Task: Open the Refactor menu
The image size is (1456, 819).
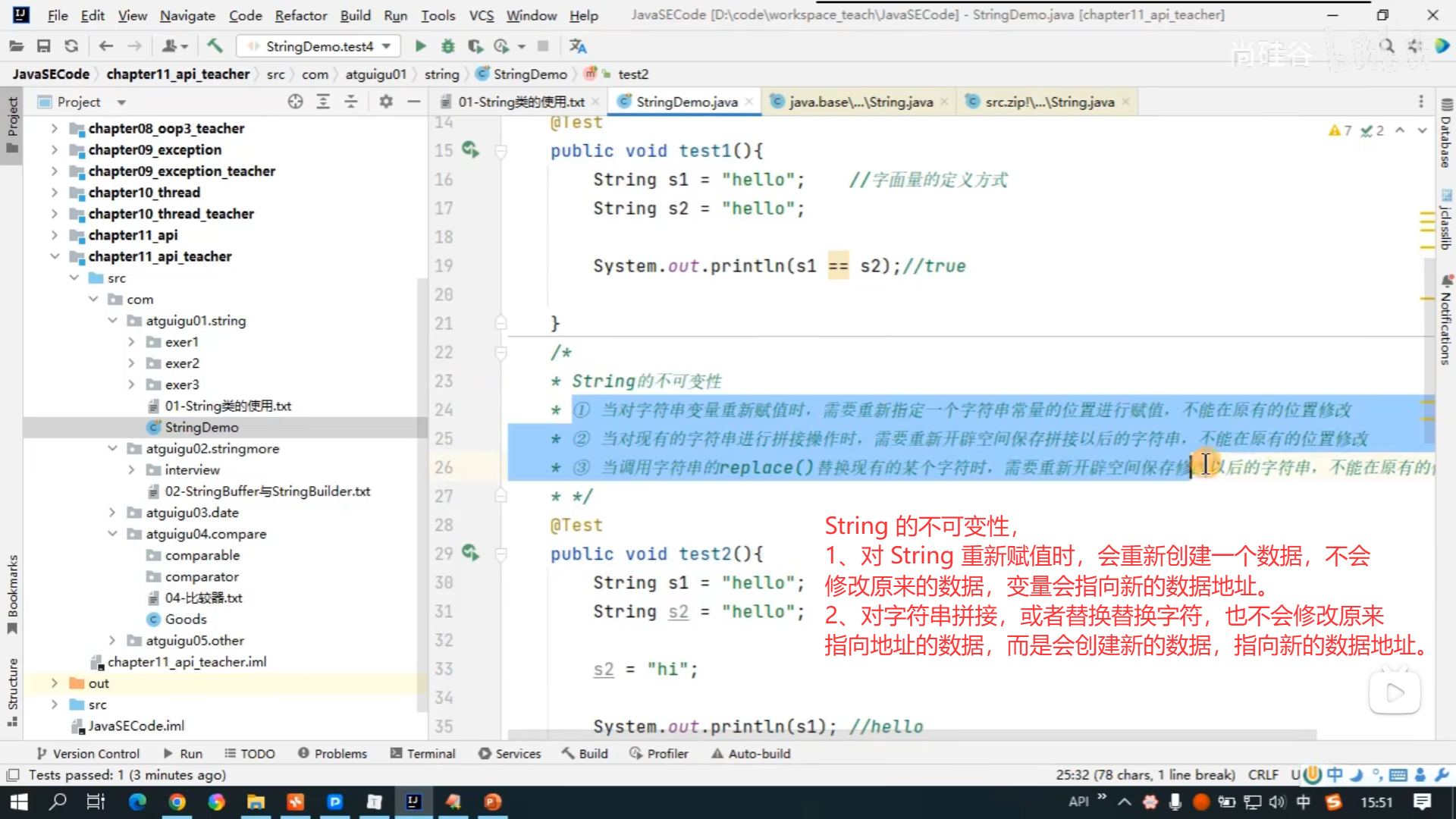Action: 300,15
